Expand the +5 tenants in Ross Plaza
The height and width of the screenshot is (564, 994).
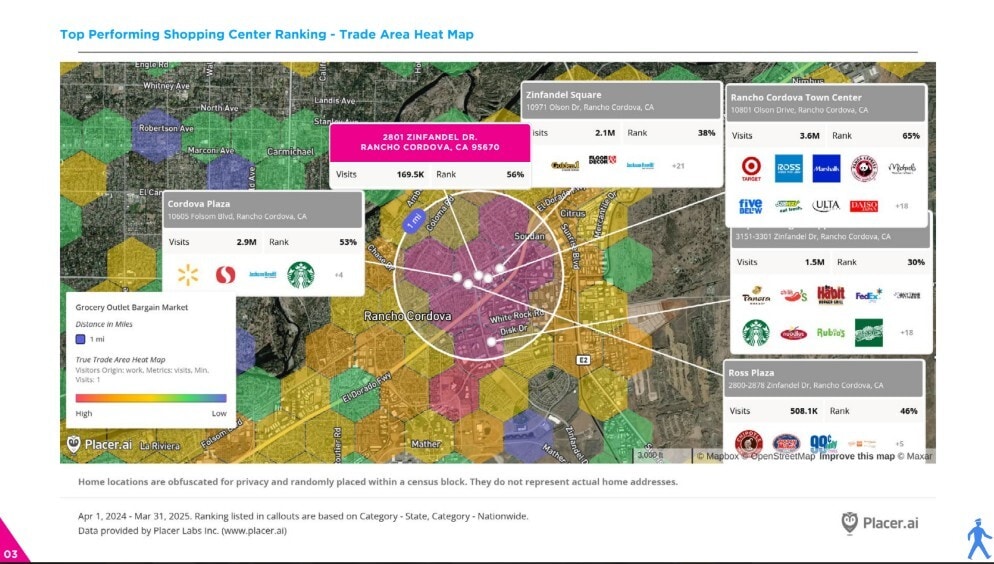[x=899, y=443]
